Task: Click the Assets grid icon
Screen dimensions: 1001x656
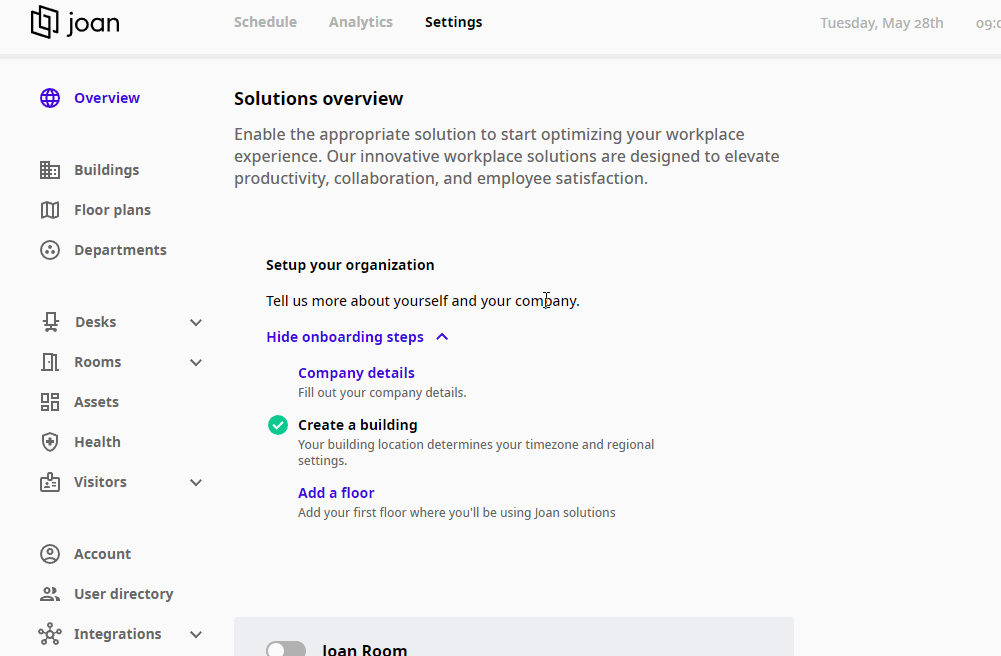Action: (x=49, y=401)
